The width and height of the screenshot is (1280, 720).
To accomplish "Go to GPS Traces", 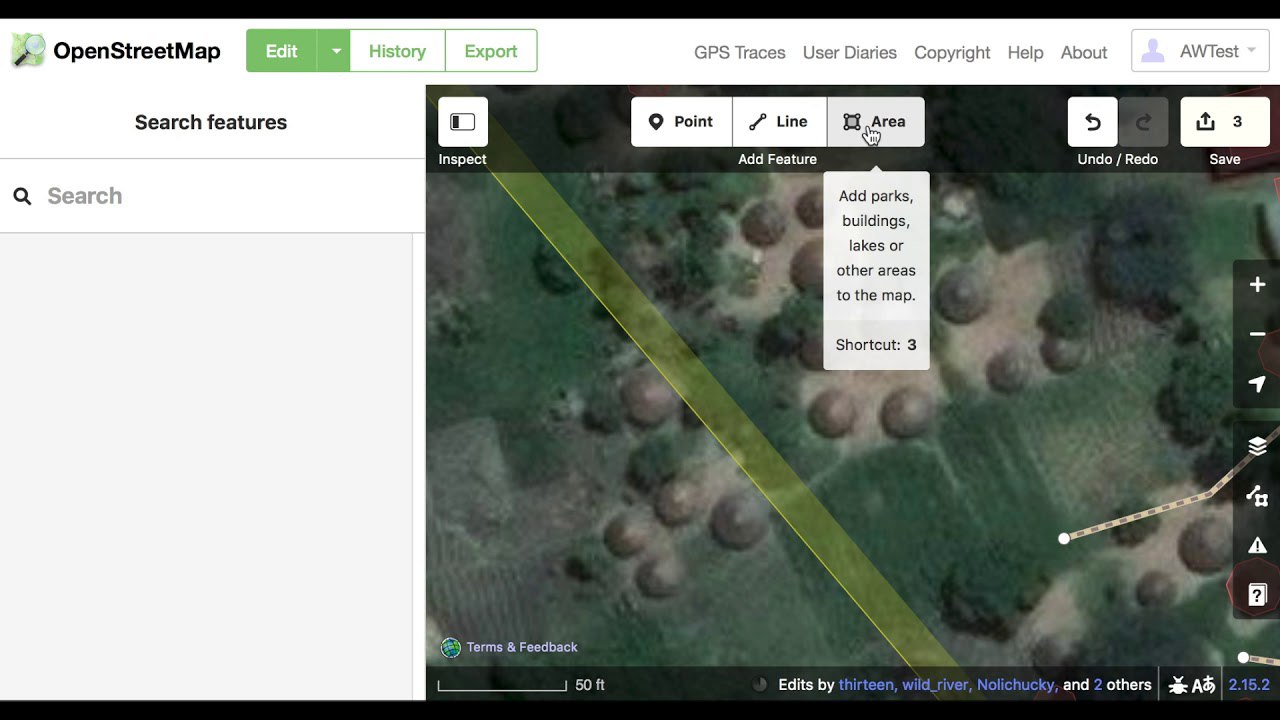I will click(739, 52).
